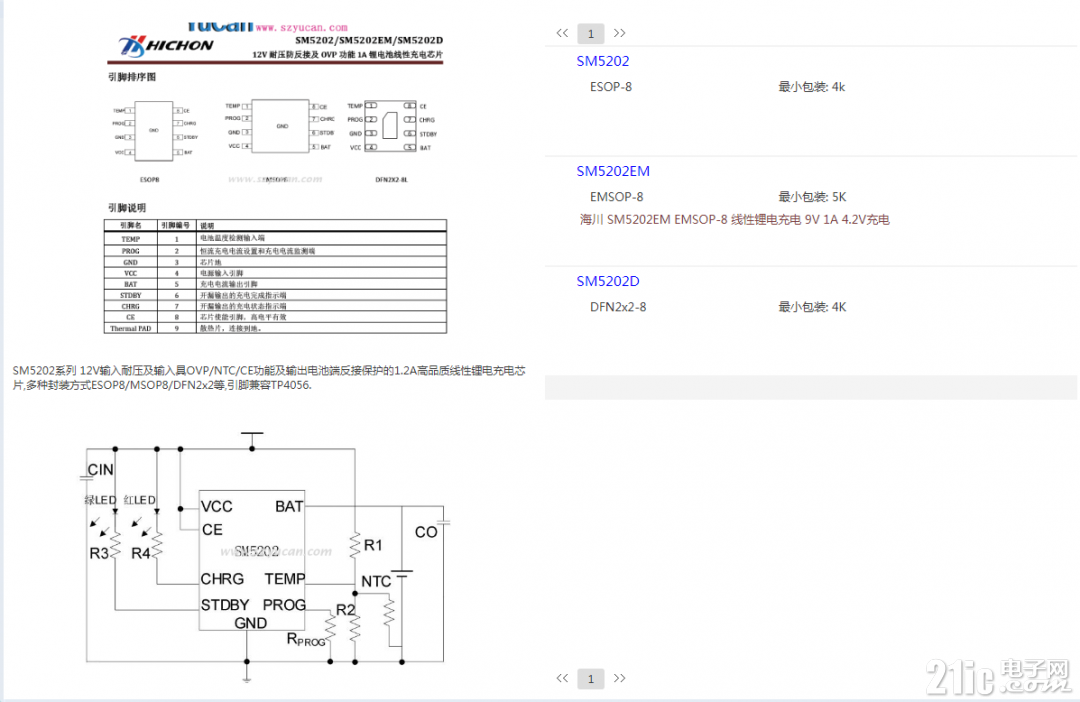
Task: Select '最小包装: 4K' for SM5202D
Action: click(x=812, y=307)
